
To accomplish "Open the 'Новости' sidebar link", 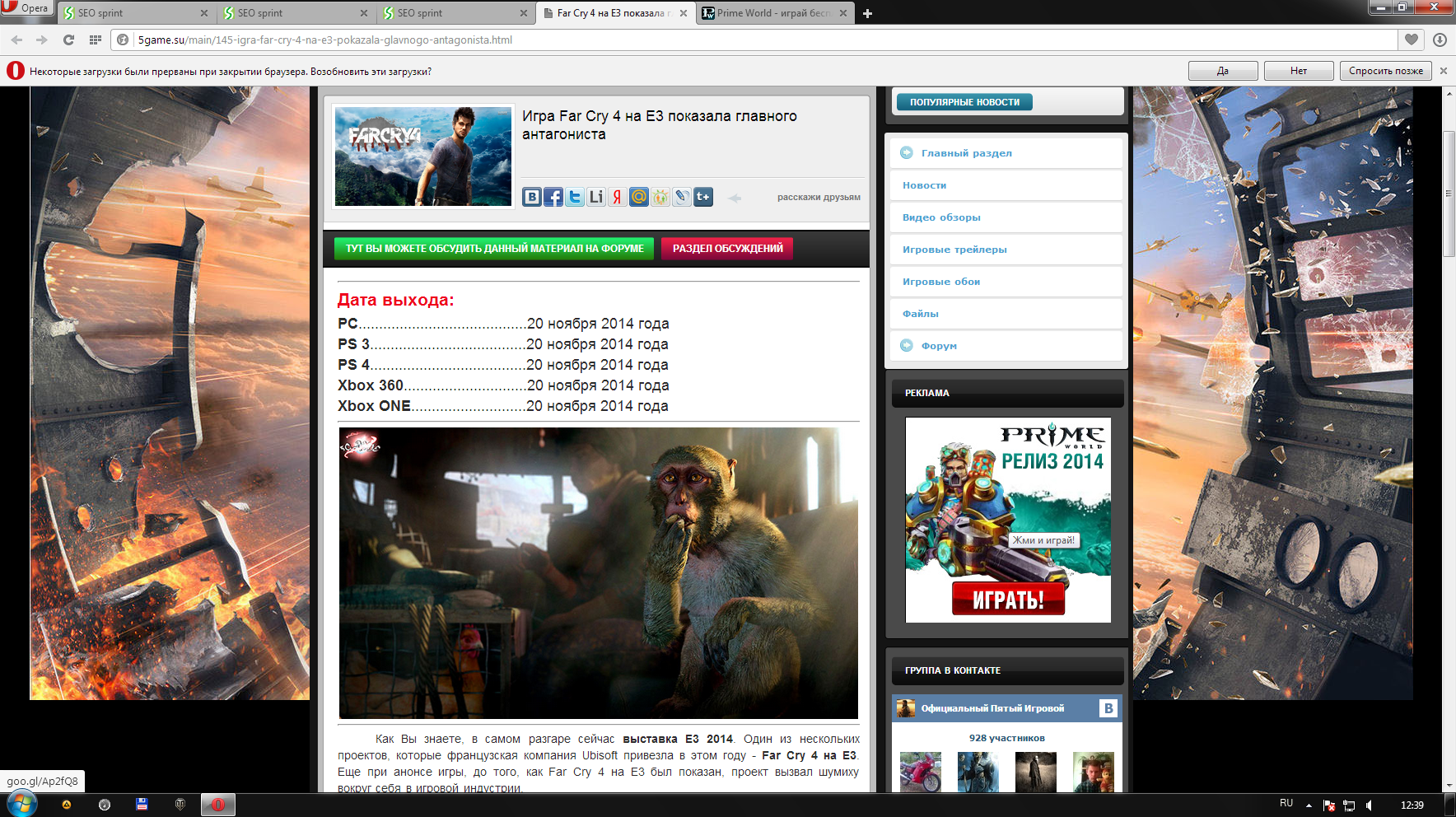I will point(1006,185).
